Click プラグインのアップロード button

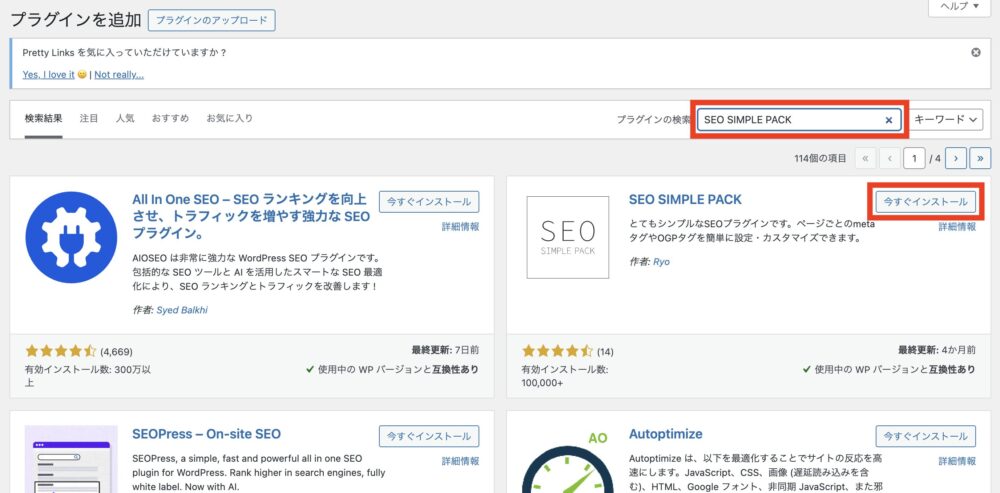pos(212,20)
